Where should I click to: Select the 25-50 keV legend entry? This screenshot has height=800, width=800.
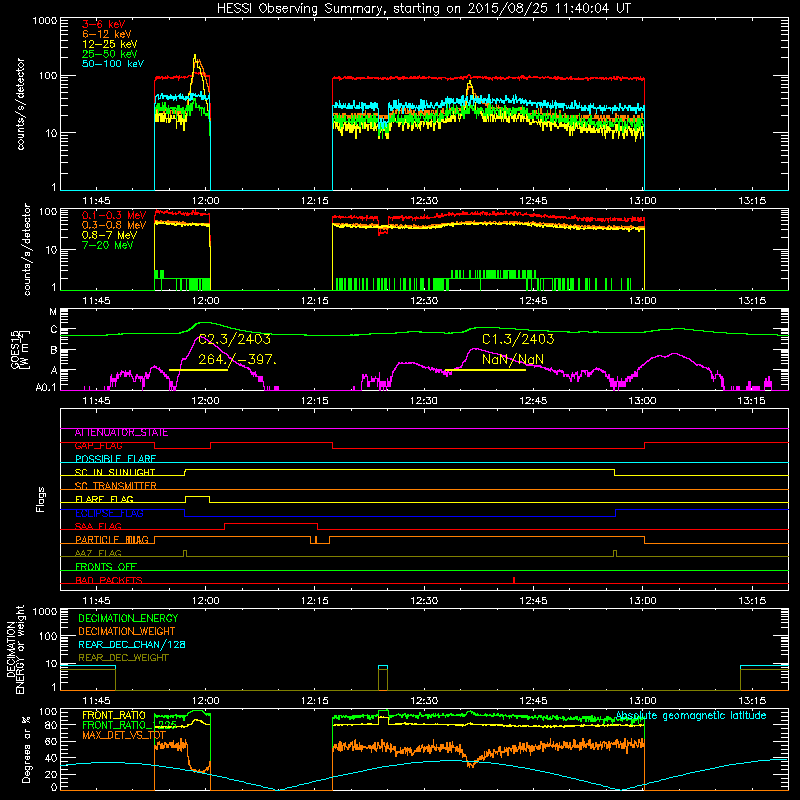(x=110, y=54)
